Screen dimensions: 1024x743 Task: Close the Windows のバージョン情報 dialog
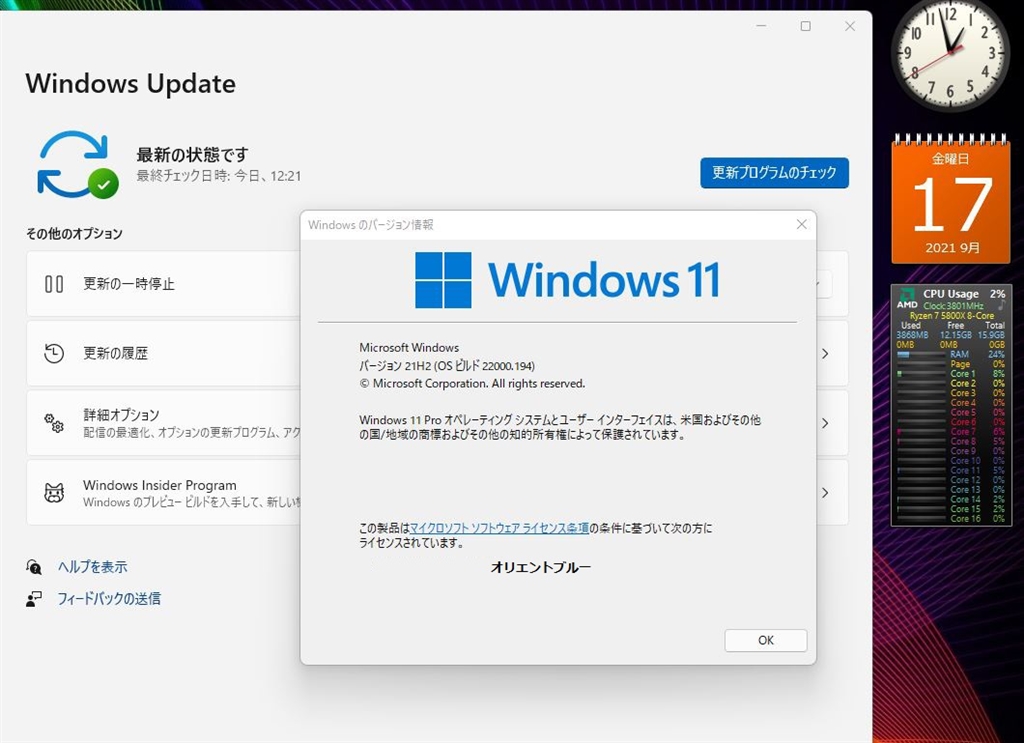(801, 225)
